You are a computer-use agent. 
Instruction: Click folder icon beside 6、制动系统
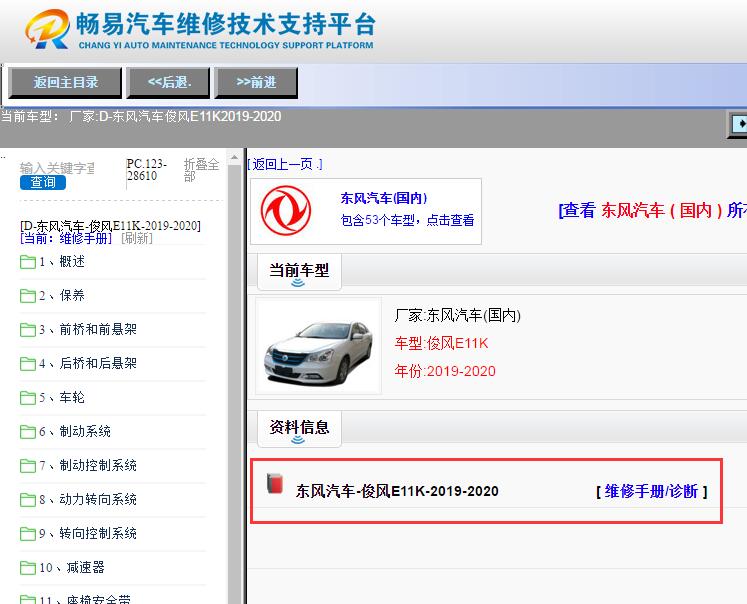[28, 432]
